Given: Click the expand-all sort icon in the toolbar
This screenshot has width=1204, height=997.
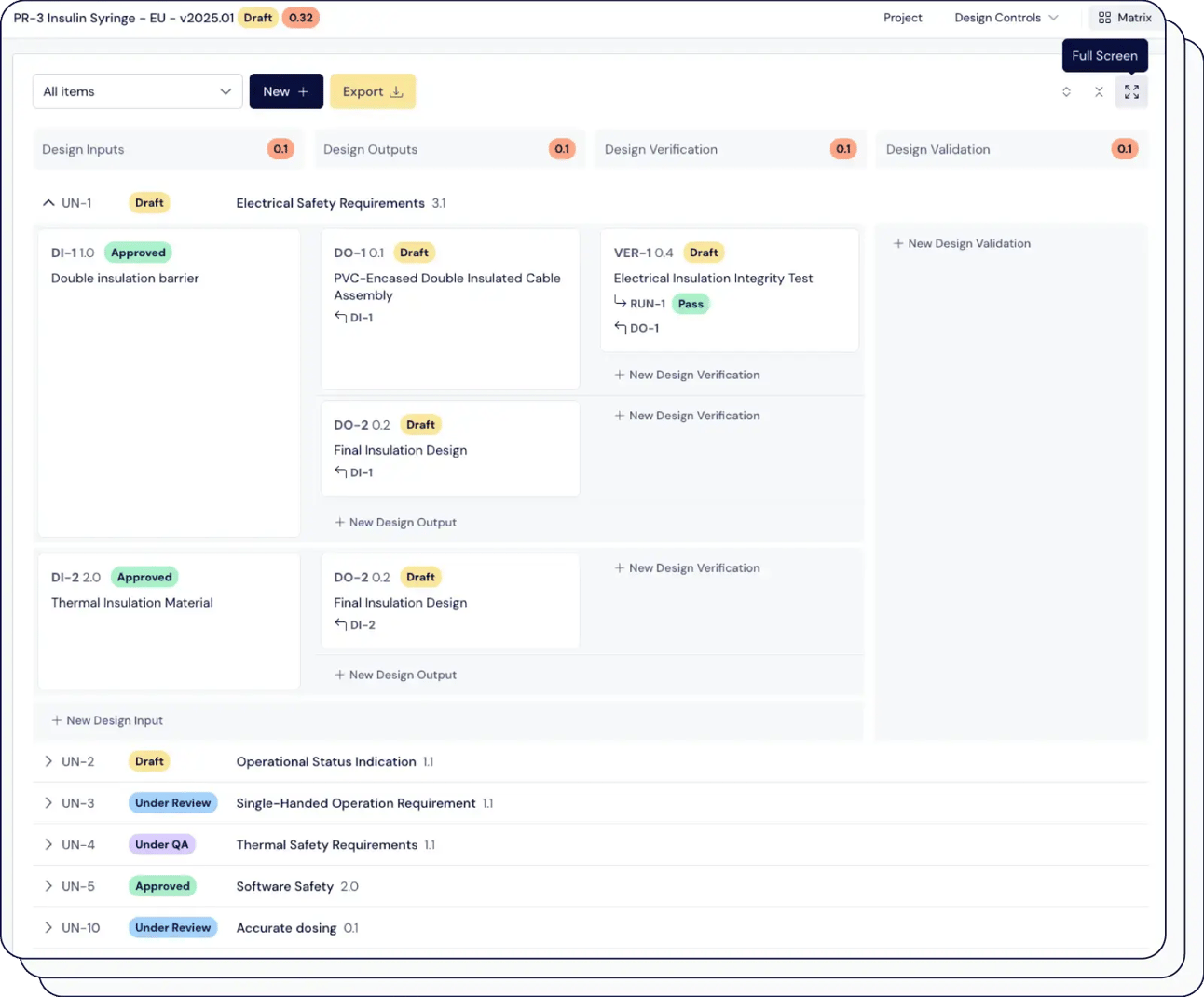Looking at the screenshot, I should [1067, 91].
